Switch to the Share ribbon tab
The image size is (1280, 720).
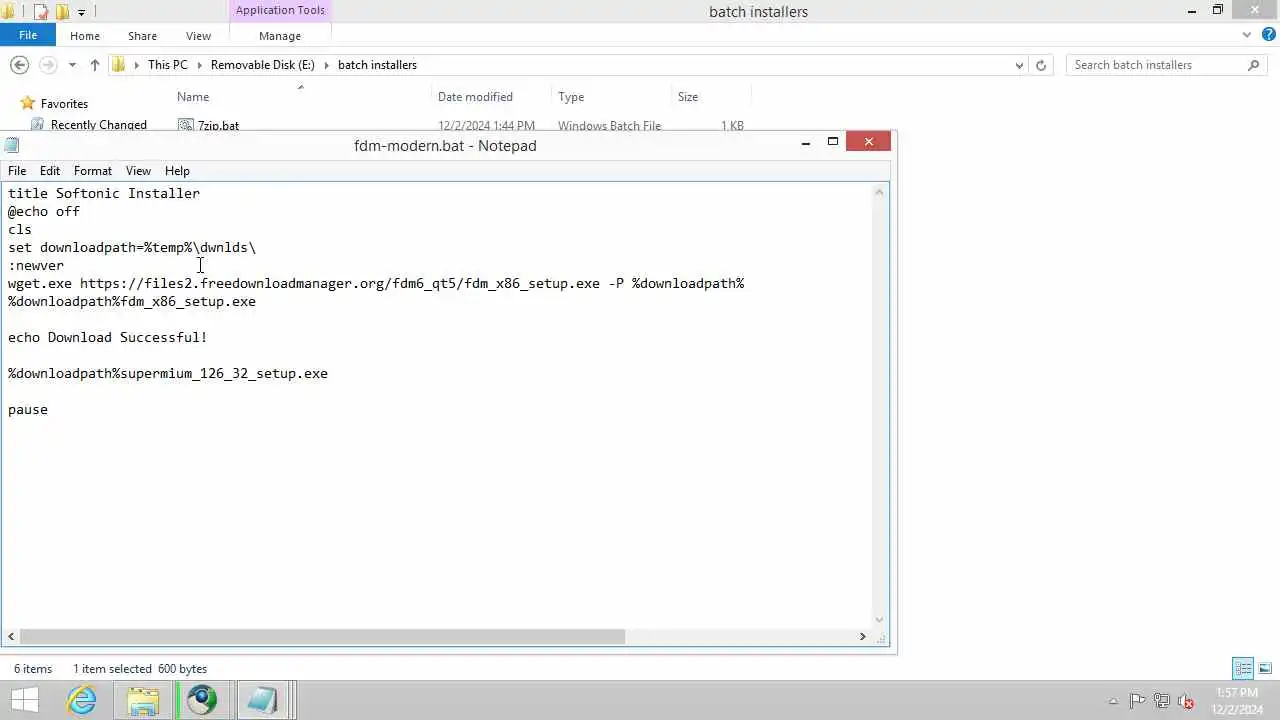[x=142, y=36]
